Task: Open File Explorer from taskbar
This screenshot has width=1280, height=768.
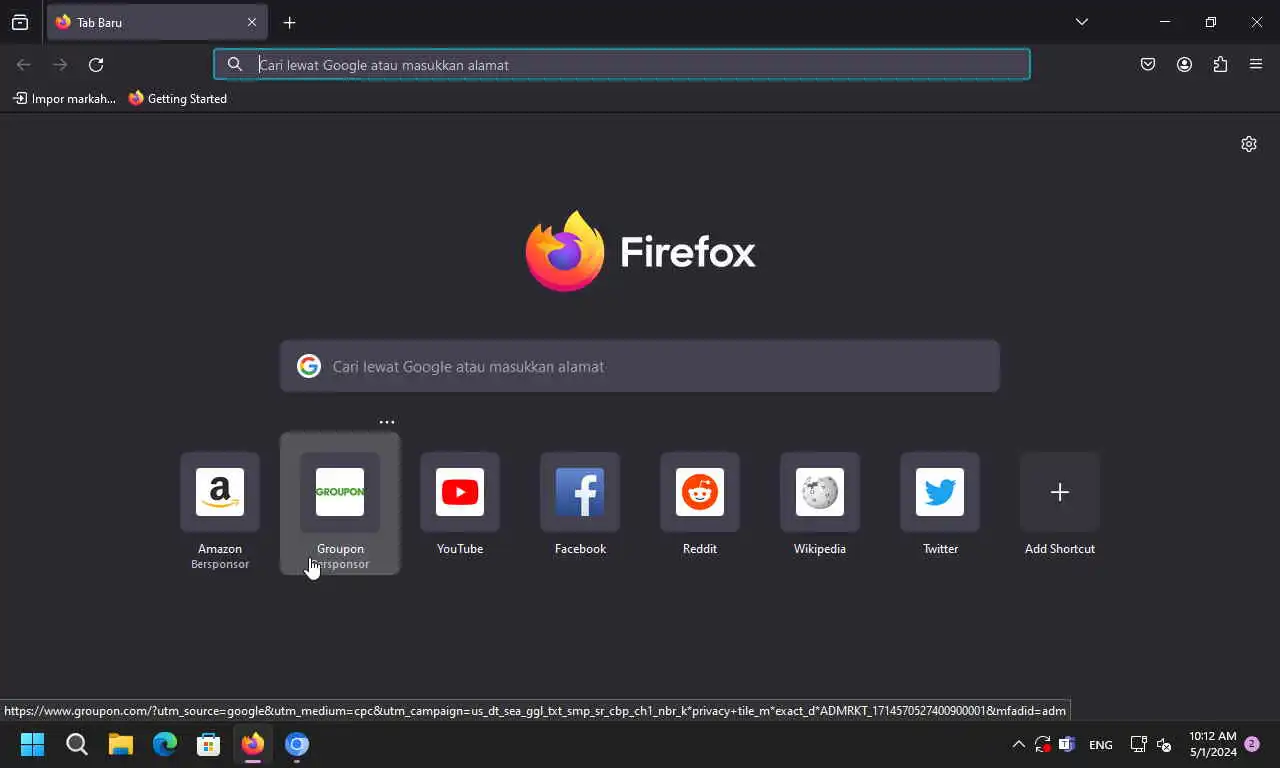Action: (121, 744)
